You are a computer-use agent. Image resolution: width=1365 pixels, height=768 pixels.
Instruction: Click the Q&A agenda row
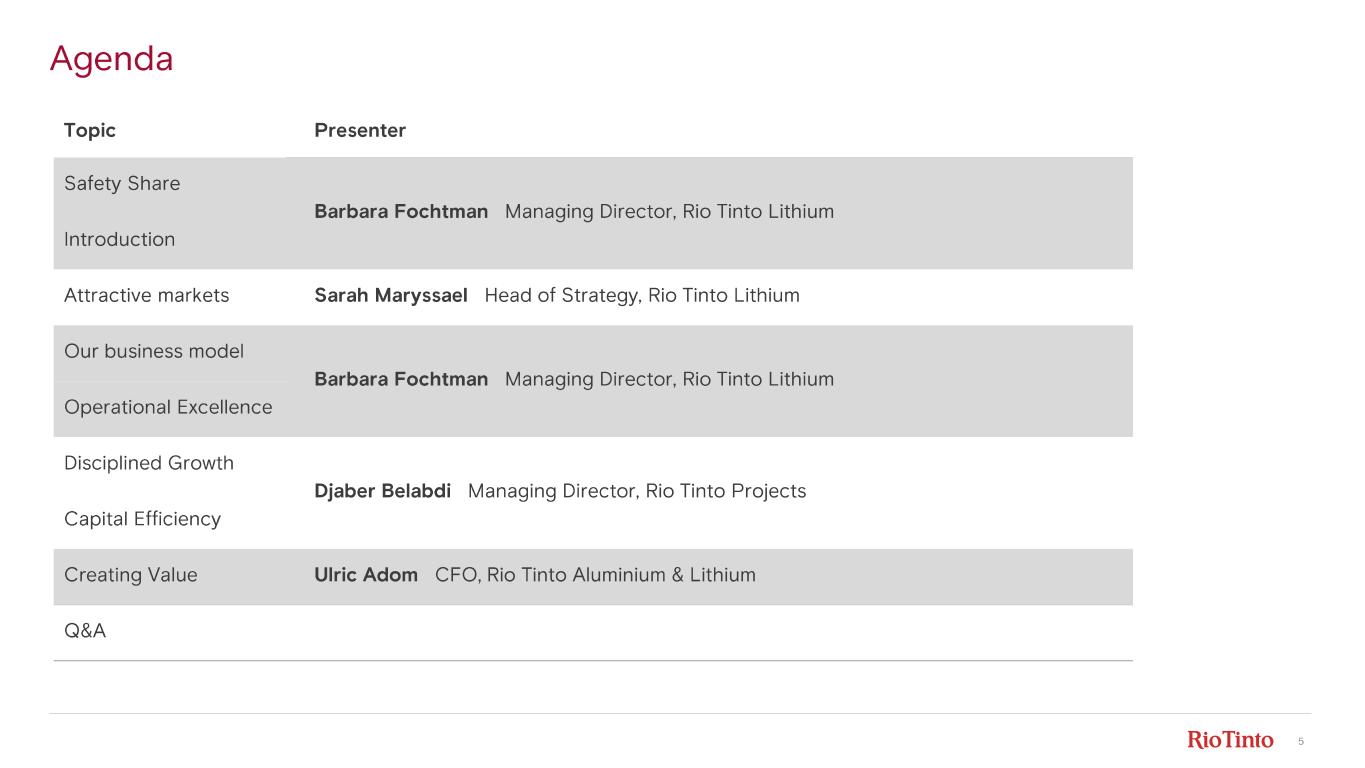pos(85,632)
